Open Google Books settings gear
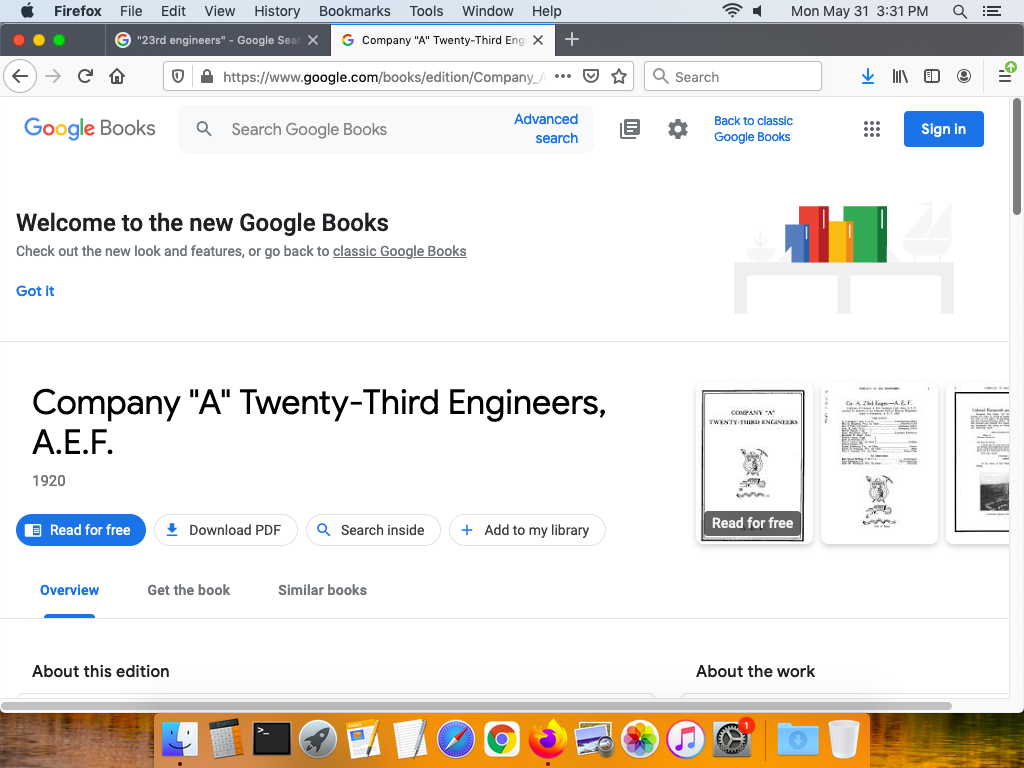Screen dimensions: 1024x768 coord(678,129)
